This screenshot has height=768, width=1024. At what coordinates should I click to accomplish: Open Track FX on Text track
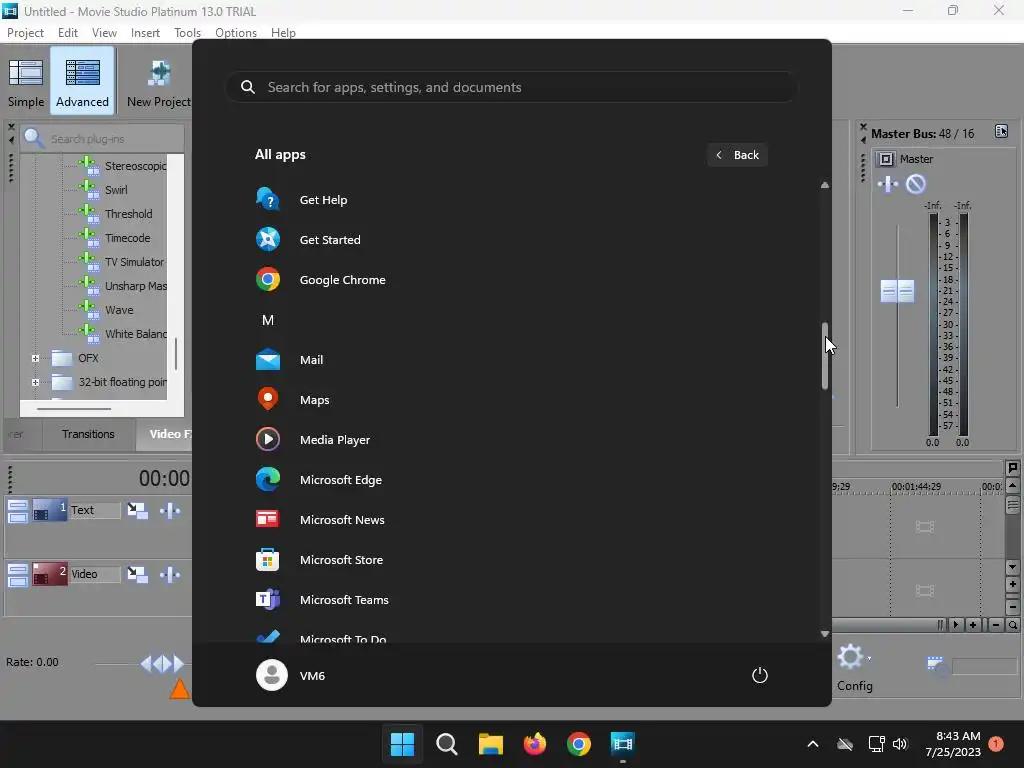coord(170,510)
